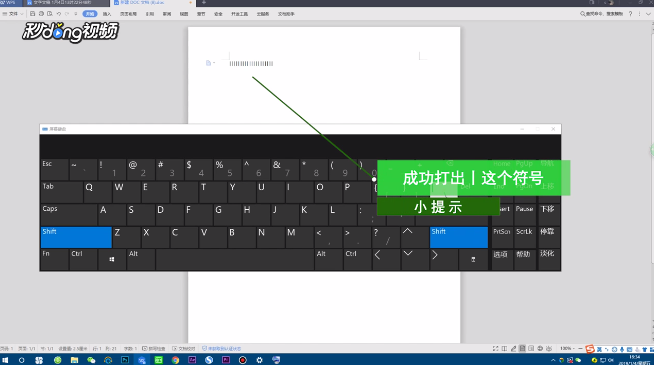Toggle the right Alt key
This screenshot has width=654, height=365.
tap(328, 259)
